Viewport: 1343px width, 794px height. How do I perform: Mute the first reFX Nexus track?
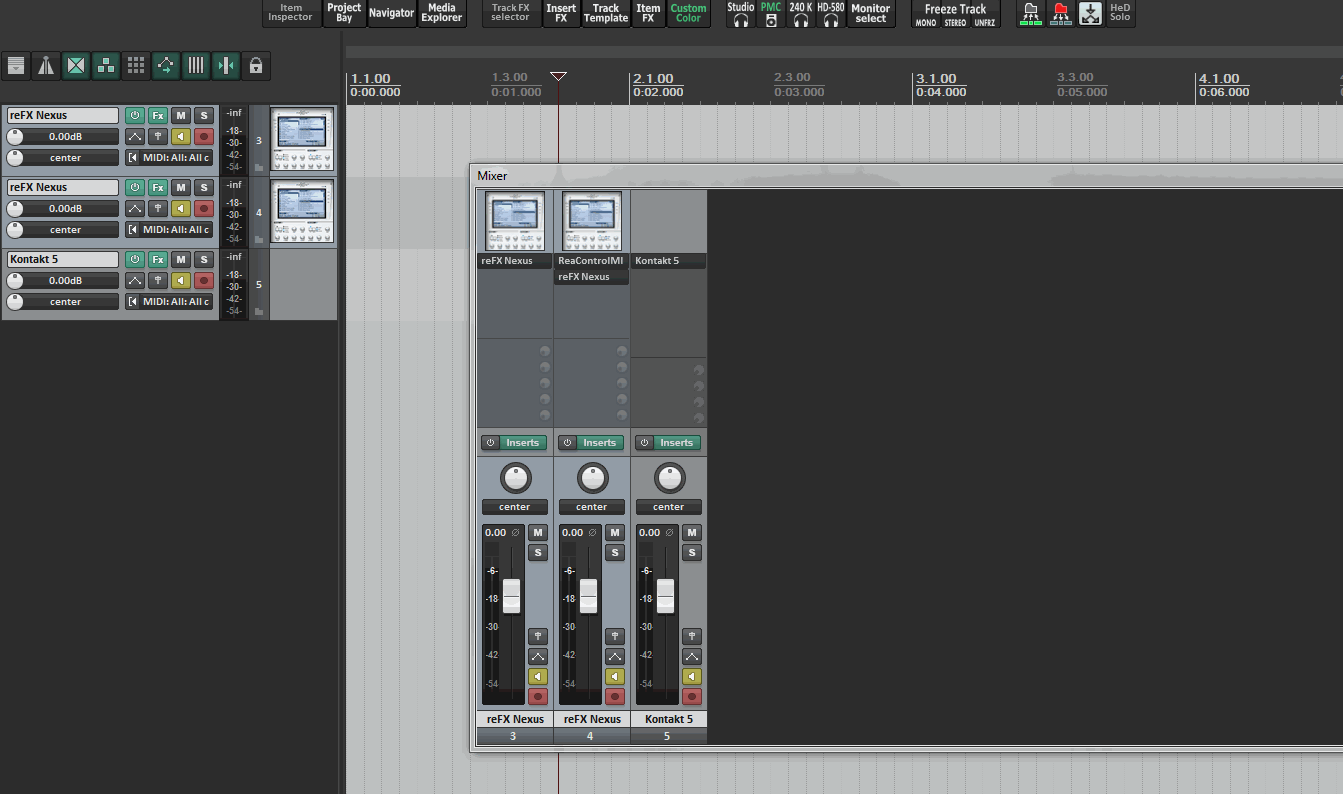181,116
